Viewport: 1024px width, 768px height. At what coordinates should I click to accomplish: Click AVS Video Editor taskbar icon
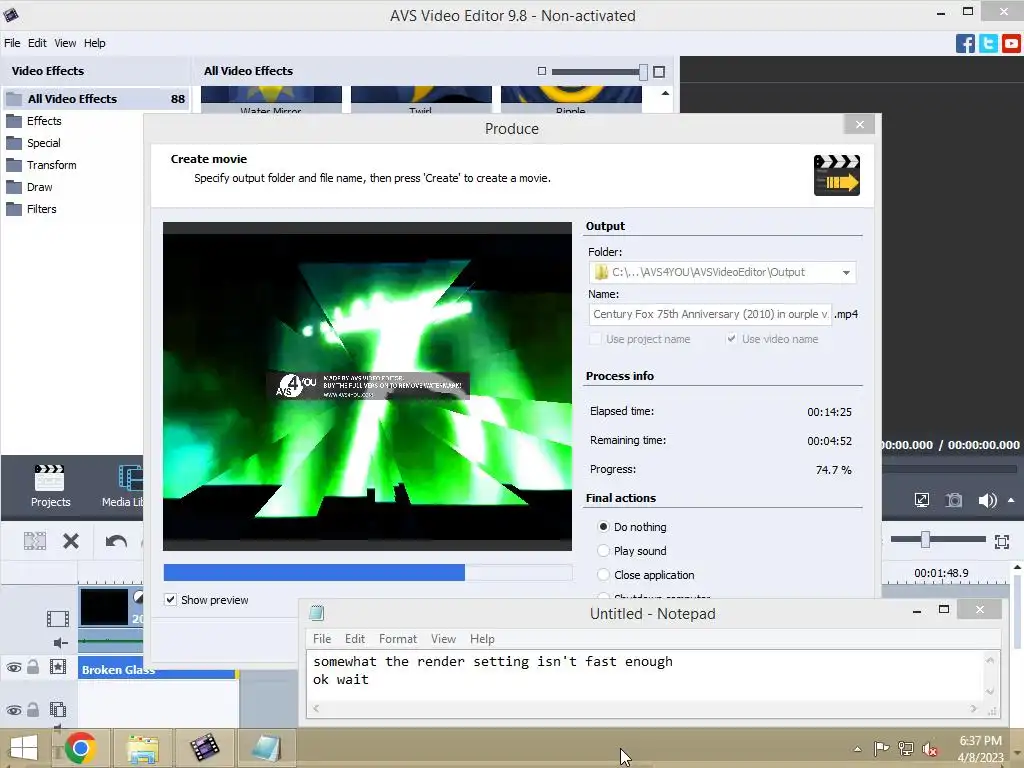(x=204, y=748)
